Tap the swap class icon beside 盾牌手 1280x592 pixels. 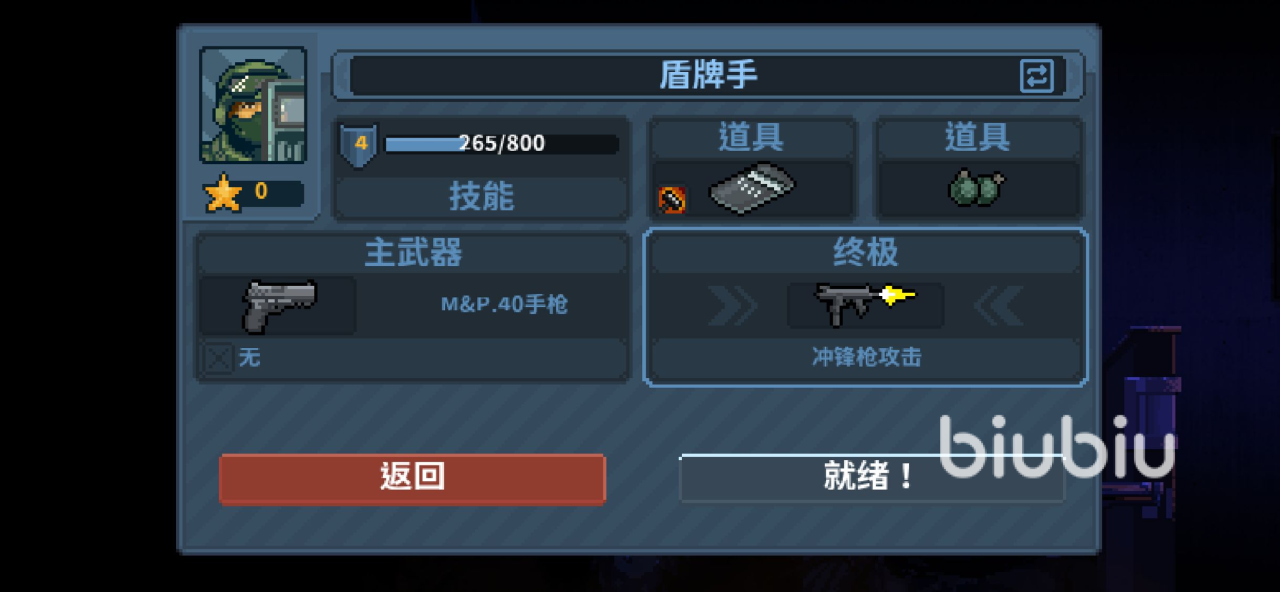1036,76
